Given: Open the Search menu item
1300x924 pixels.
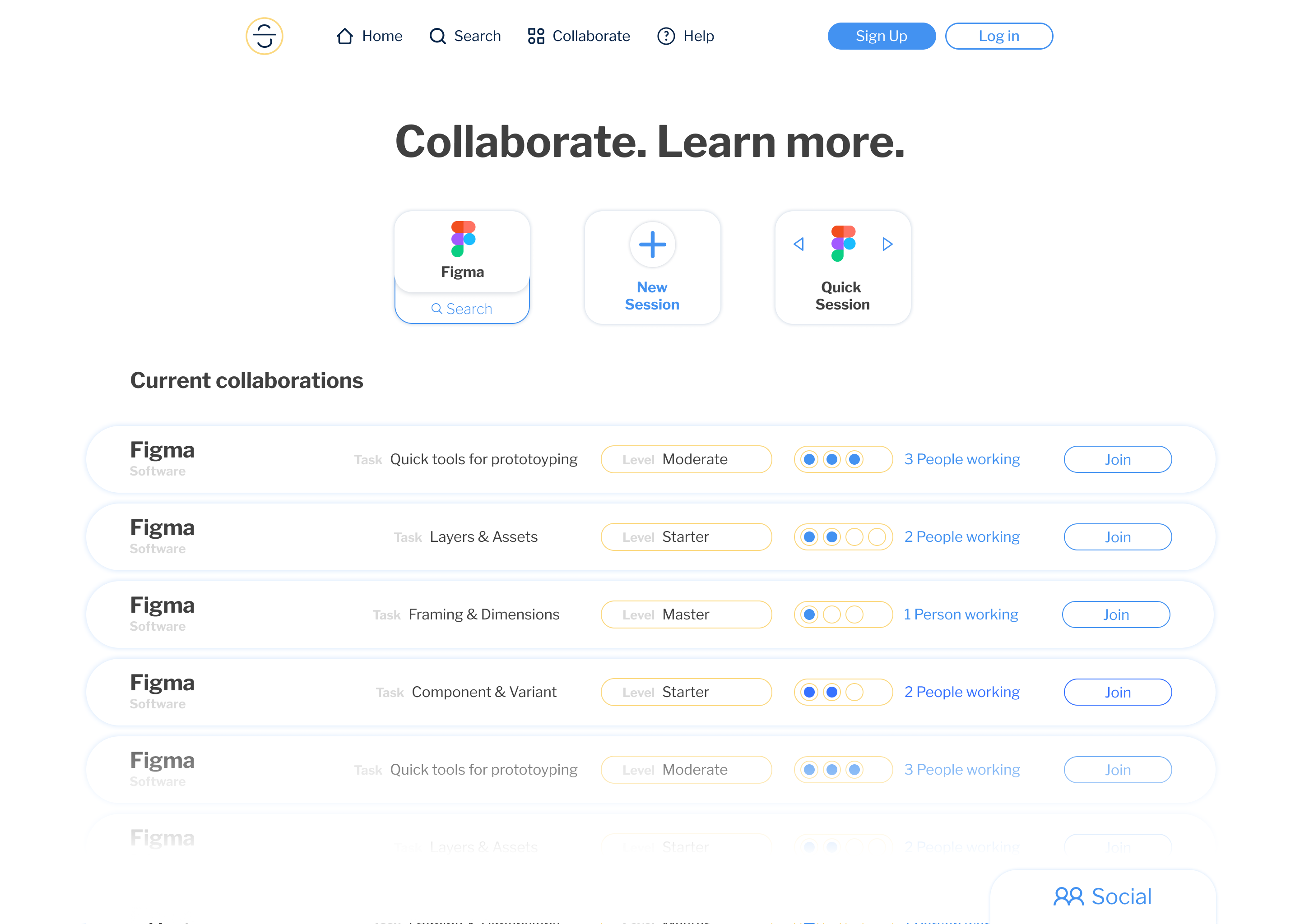Looking at the screenshot, I should pyautogui.click(x=465, y=36).
